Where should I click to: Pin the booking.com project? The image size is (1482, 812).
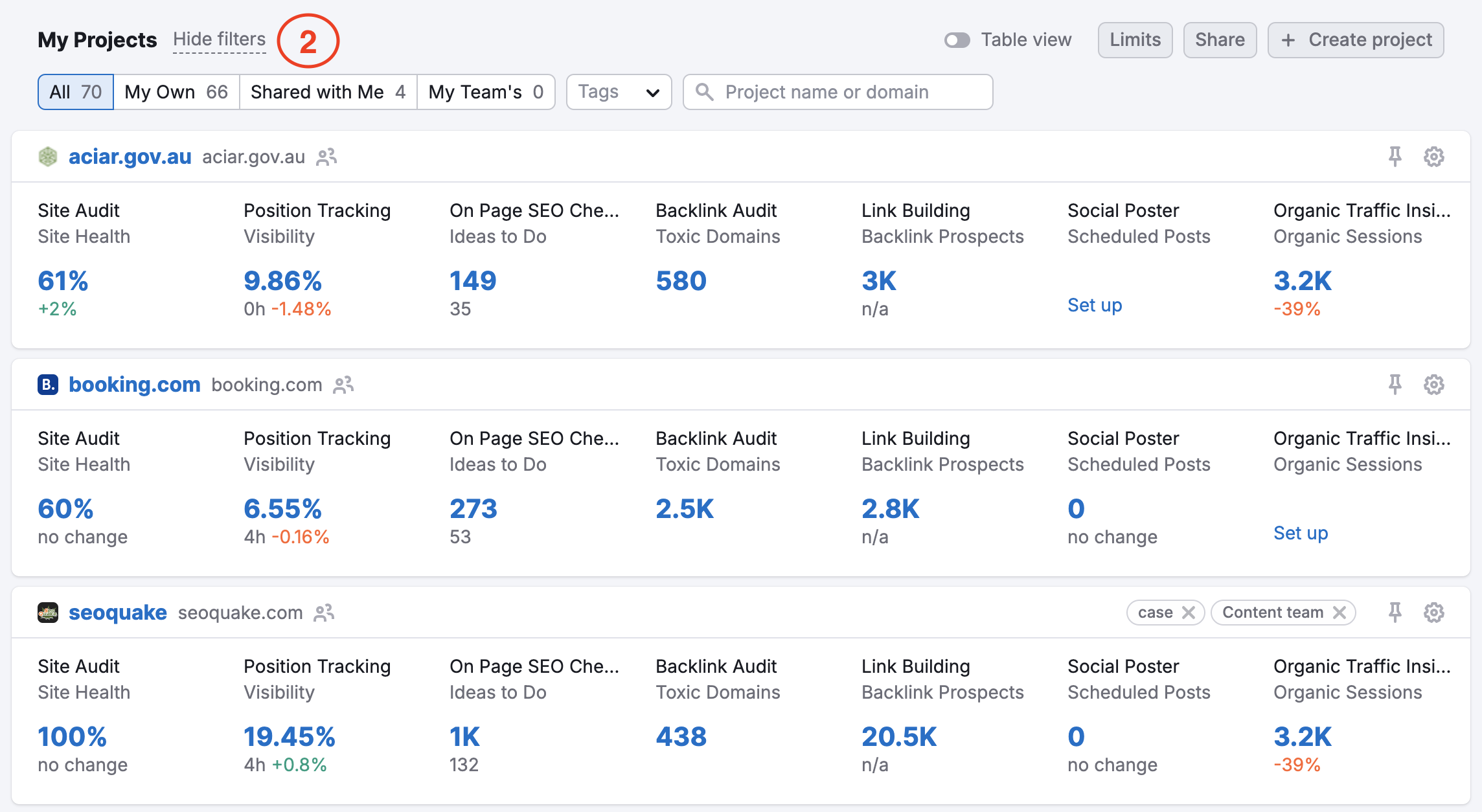pyautogui.click(x=1395, y=385)
